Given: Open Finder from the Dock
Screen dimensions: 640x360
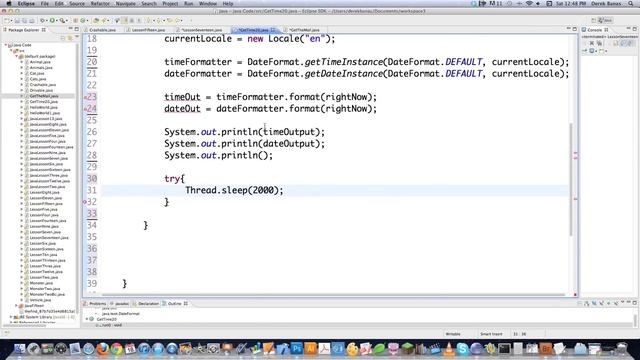Looking at the screenshot, I should point(19,349).
